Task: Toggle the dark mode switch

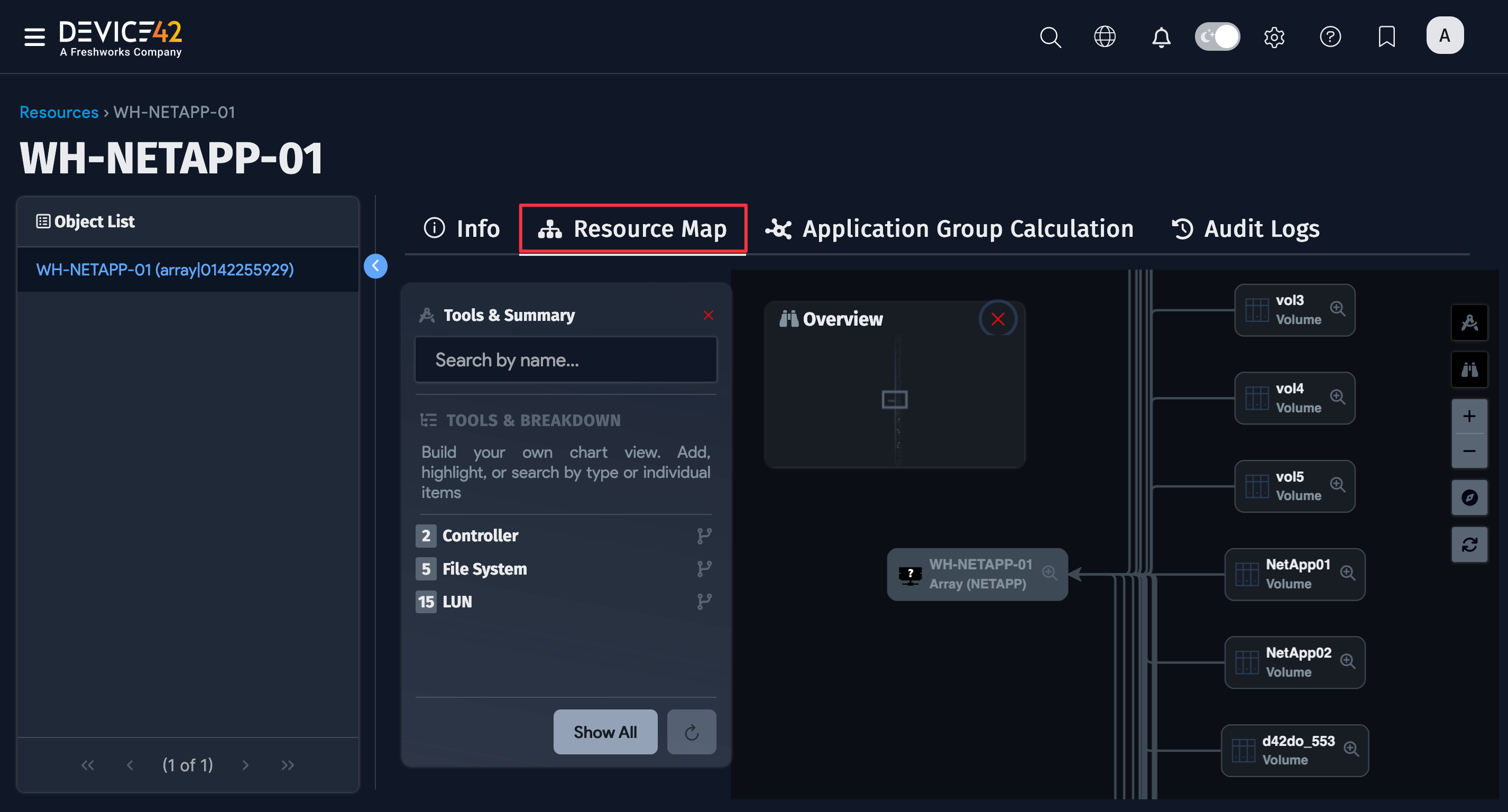Action: [x=1217, y=37]
